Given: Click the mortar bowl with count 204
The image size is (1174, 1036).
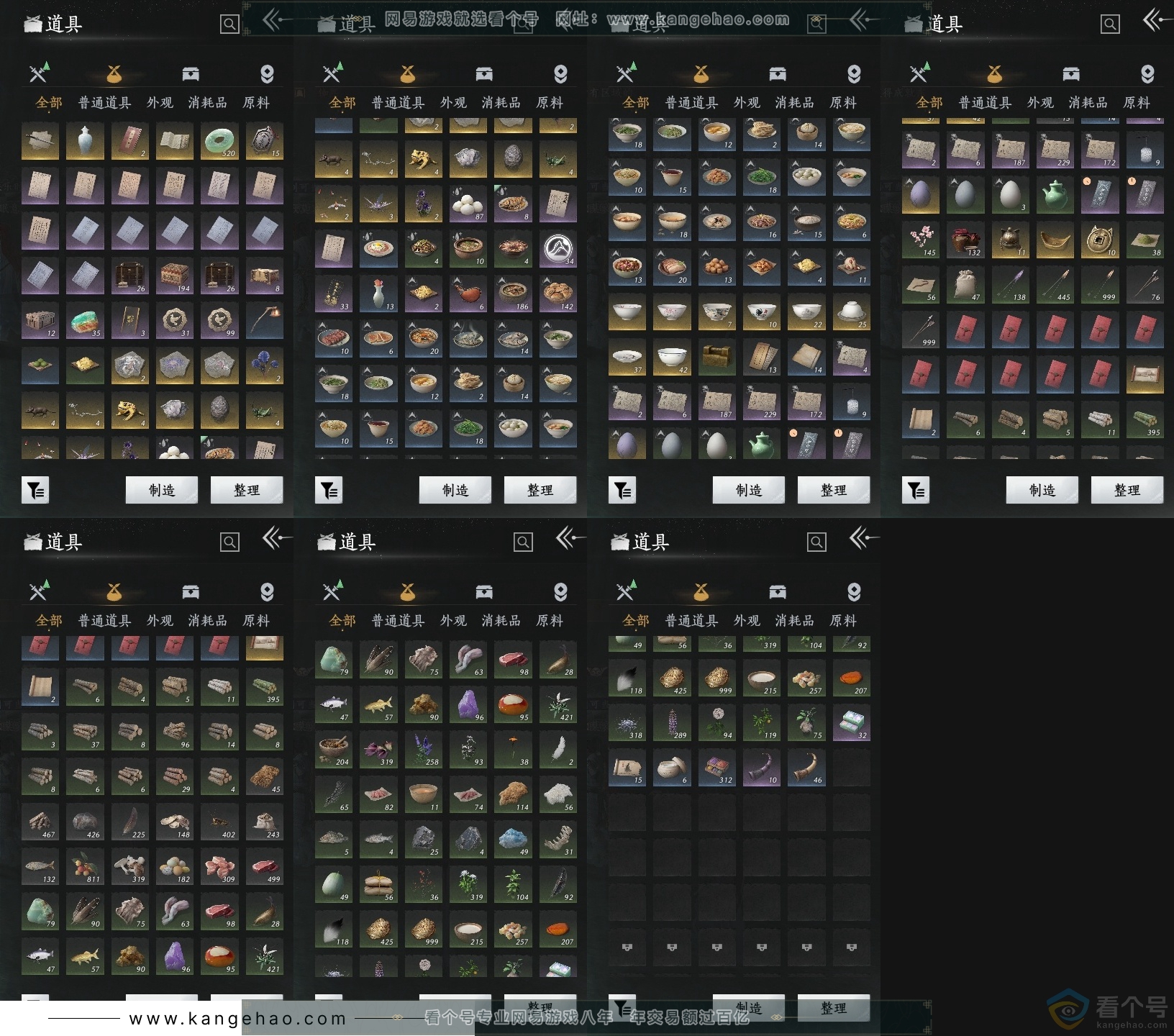Looking at the screenshot, I should click(x=334, y=750).
